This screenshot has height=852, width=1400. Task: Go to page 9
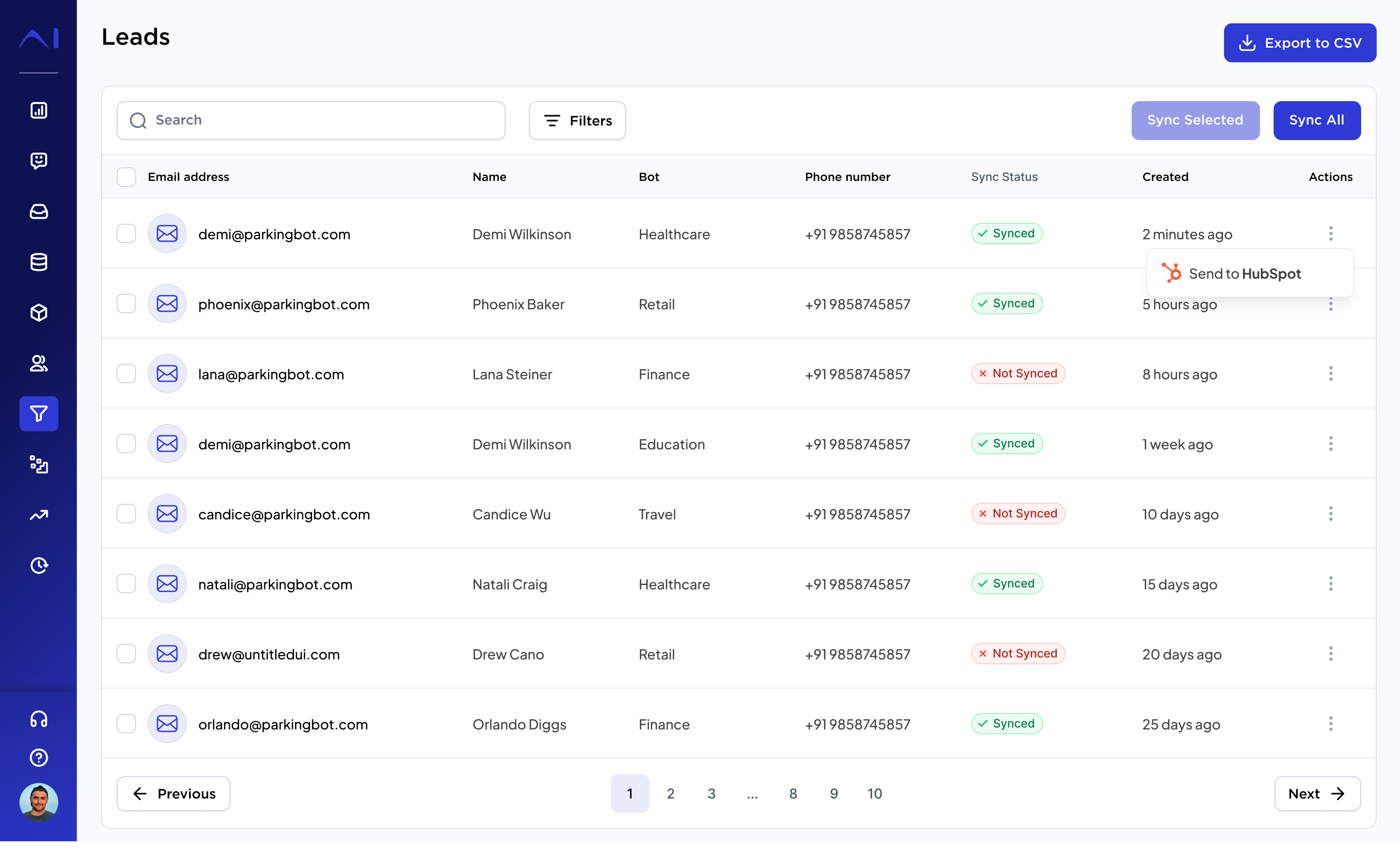(834, 794)
